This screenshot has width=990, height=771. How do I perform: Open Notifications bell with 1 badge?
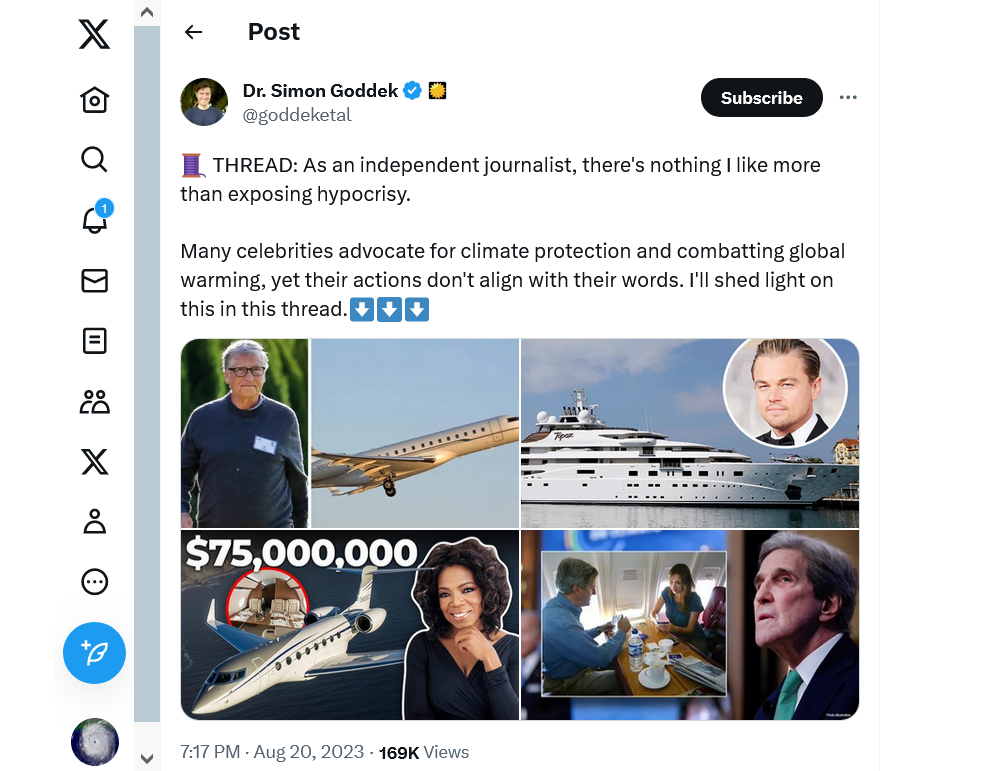click(96, 217)
